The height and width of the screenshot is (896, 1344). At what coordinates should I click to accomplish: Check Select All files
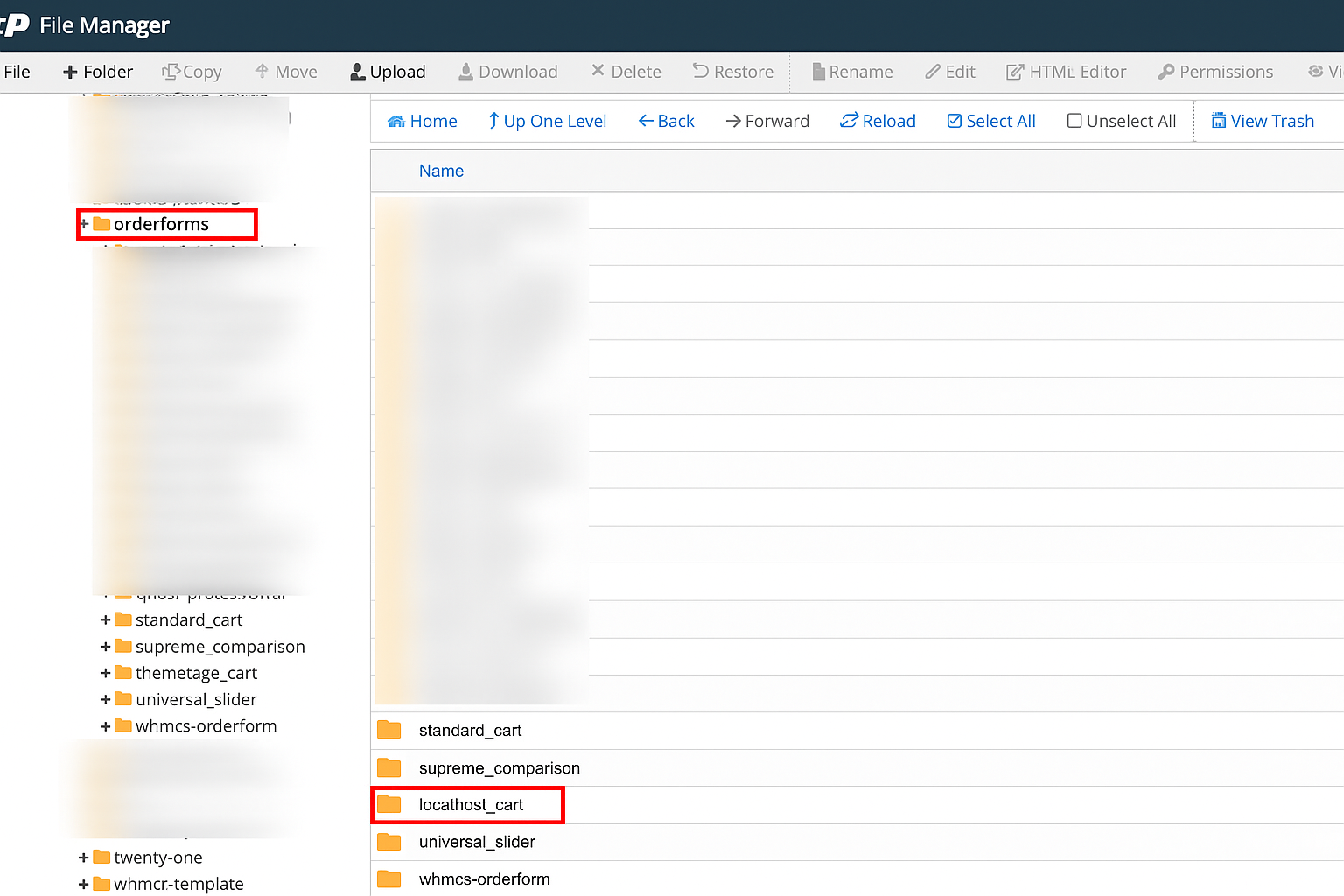[991, 121]
